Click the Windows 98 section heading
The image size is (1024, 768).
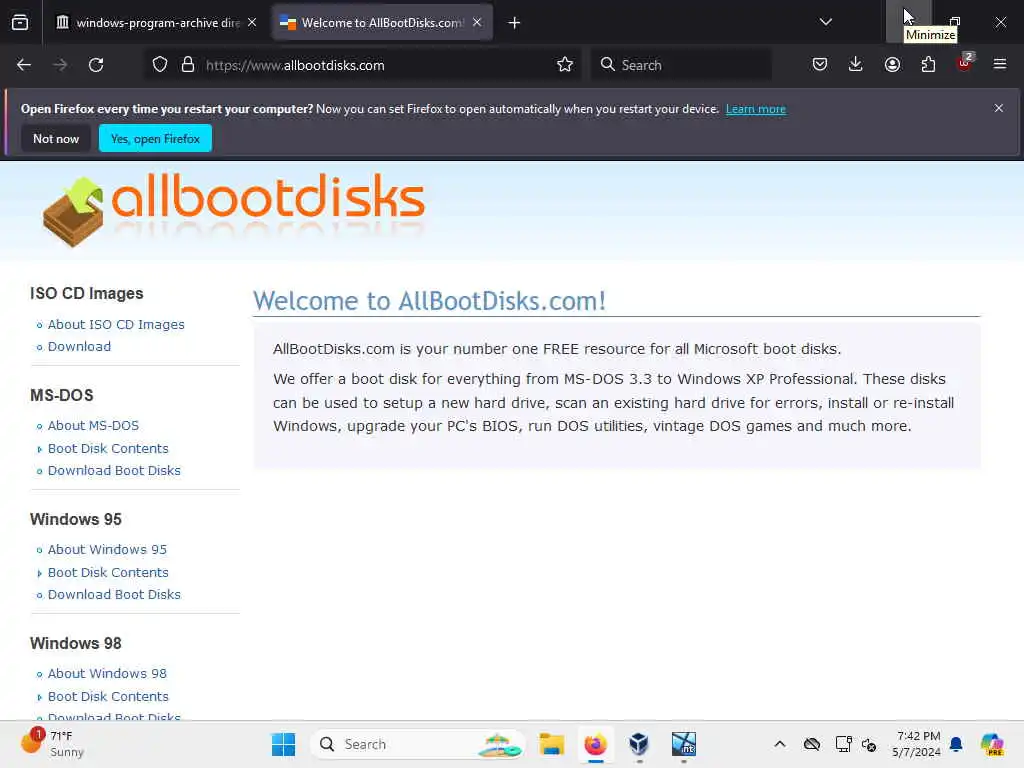[76, 643]
